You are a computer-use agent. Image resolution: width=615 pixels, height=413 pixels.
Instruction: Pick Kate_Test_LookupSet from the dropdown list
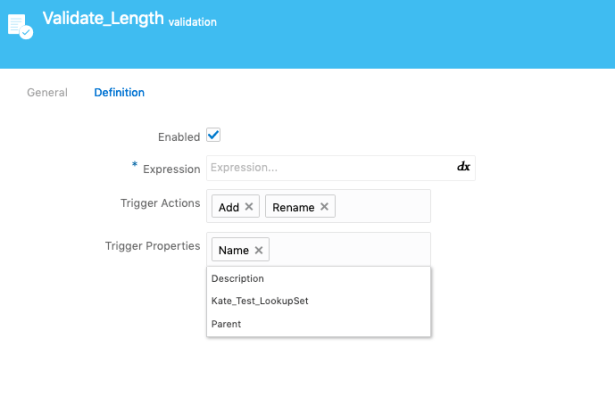click(x=259, y=301)
